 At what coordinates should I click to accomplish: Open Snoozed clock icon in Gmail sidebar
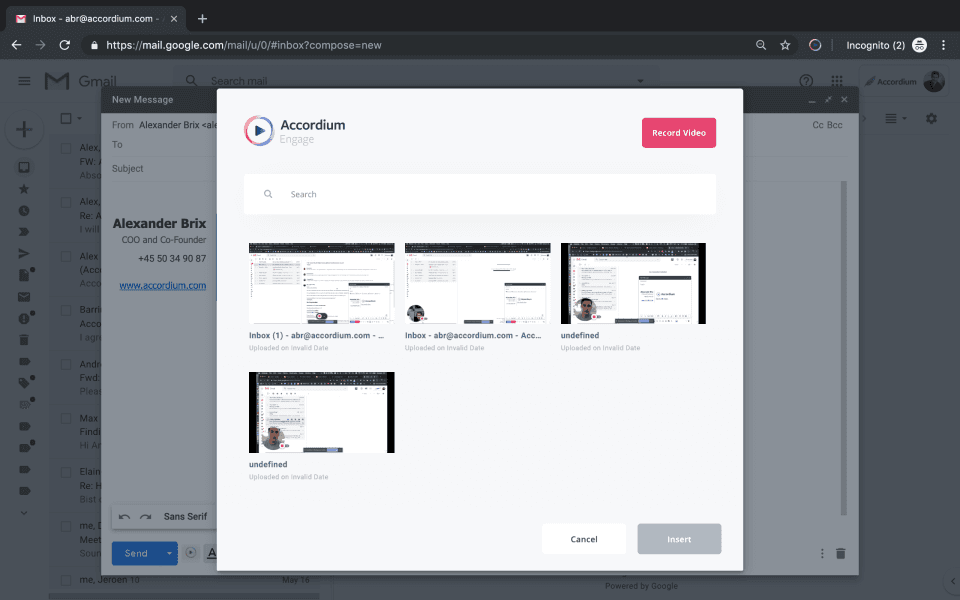click(x=24, y=211)
